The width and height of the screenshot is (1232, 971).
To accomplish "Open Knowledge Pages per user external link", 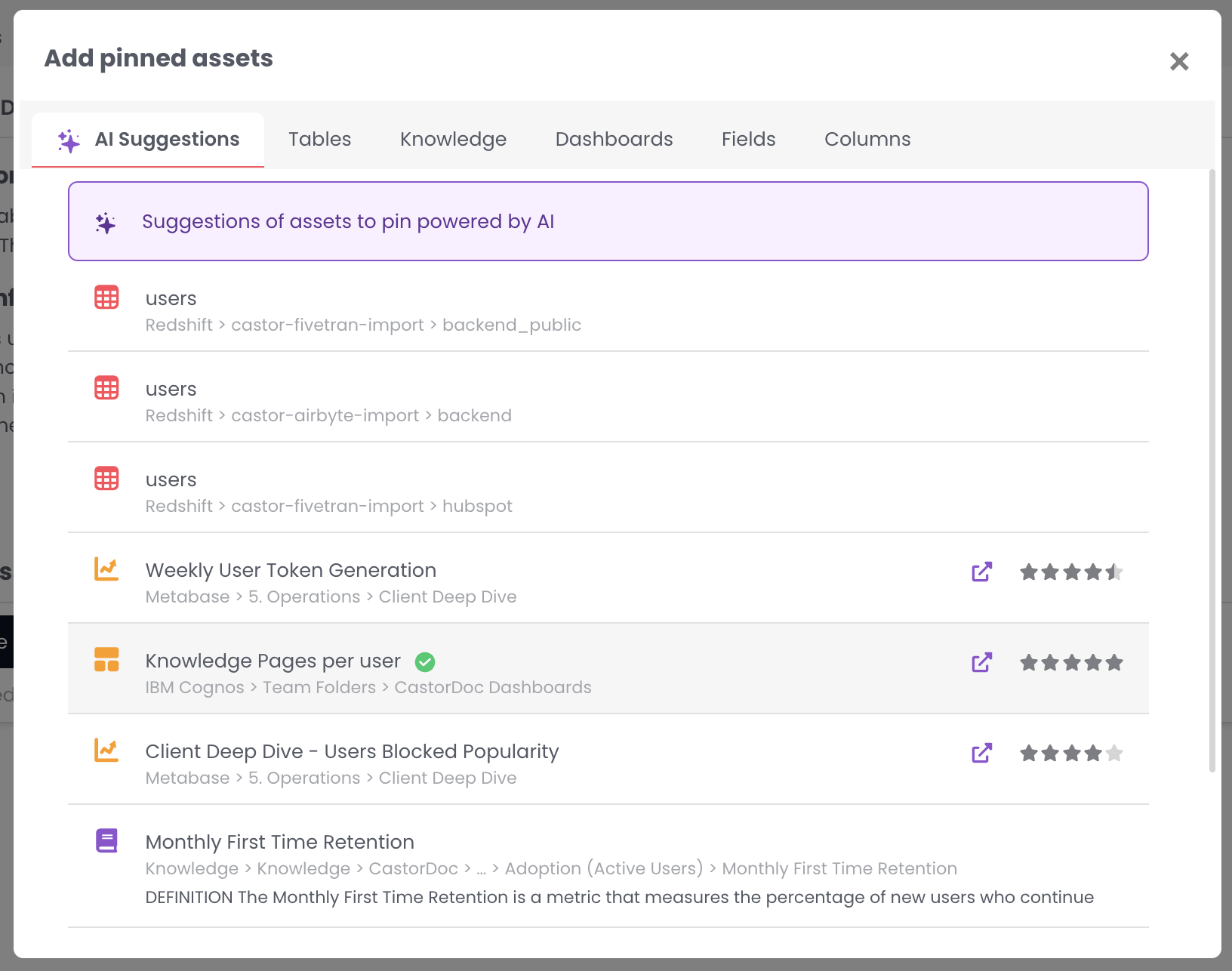I will 981,662.
